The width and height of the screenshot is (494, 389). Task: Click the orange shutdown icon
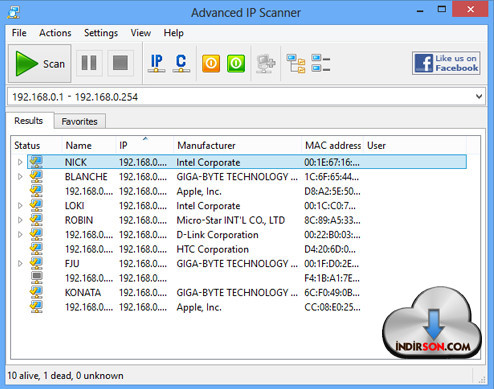211,63
